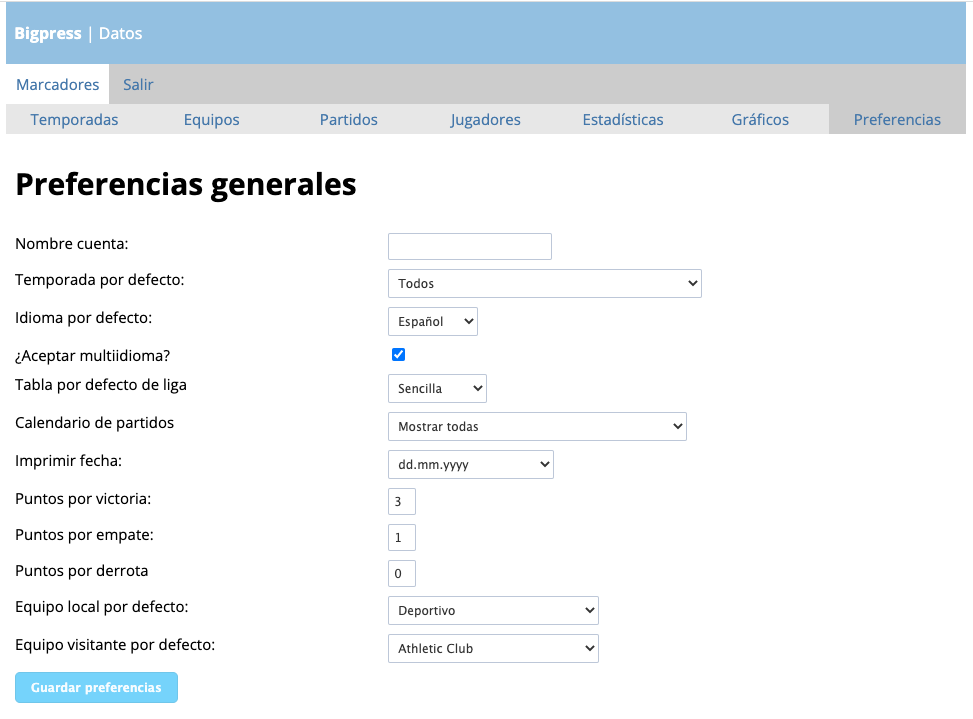
Task: Click the 'Imprimir fecha:' label
Action: (x=68, y=461)
